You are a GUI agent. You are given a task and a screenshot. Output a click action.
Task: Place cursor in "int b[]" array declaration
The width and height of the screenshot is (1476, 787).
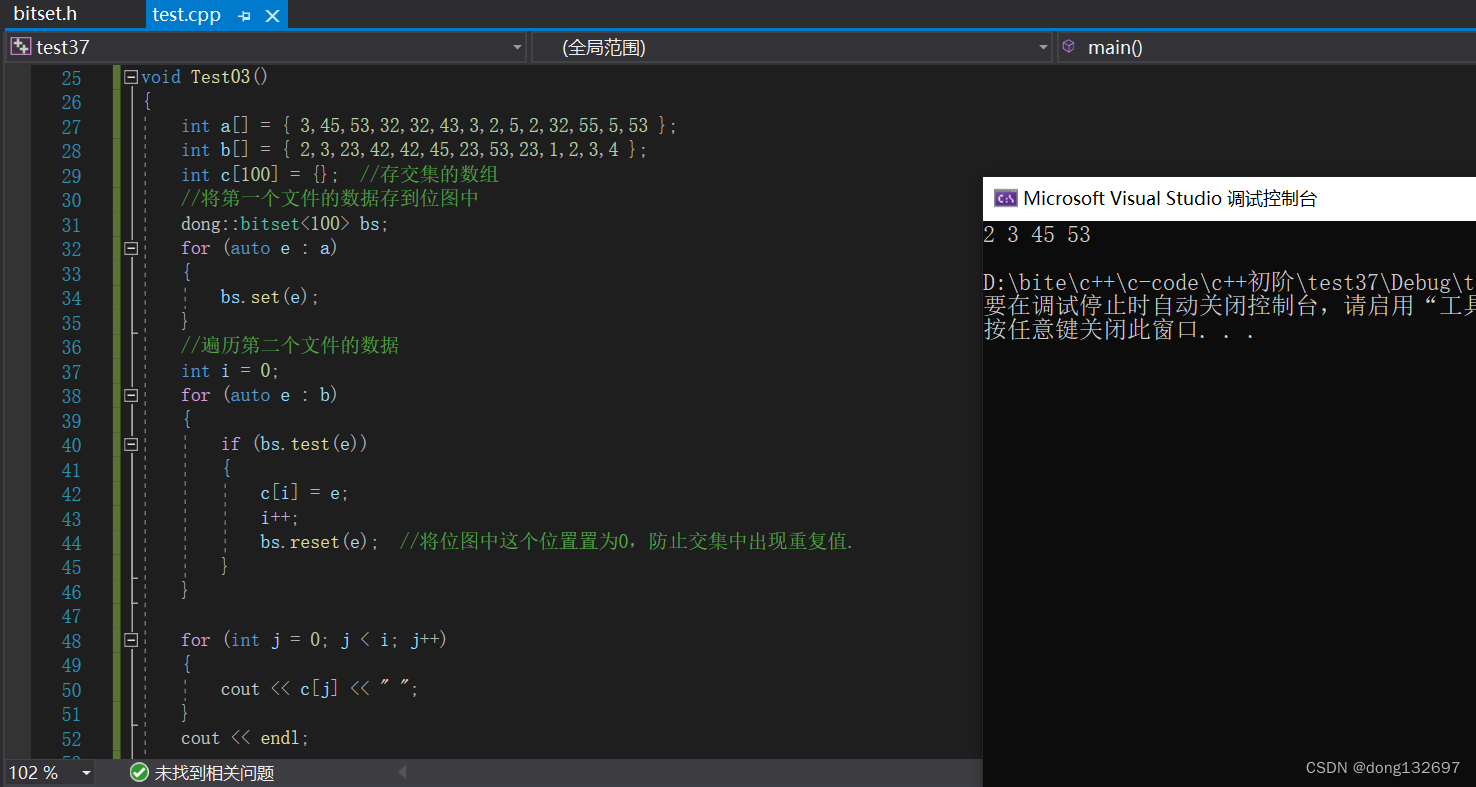414,150
